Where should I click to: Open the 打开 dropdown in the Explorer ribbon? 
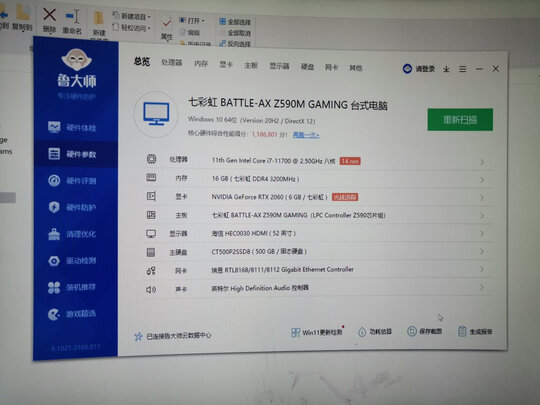click(192, 21)
